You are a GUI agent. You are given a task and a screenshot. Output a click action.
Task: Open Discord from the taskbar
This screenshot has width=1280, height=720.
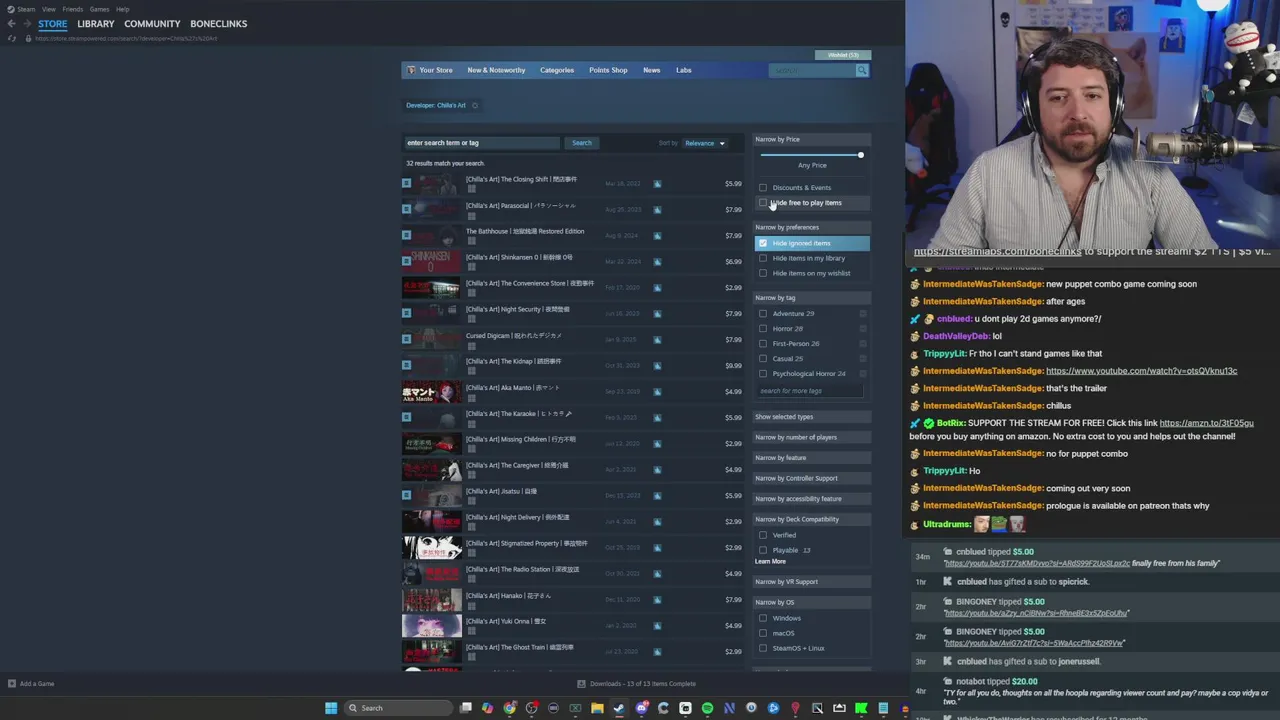(641, 708)
